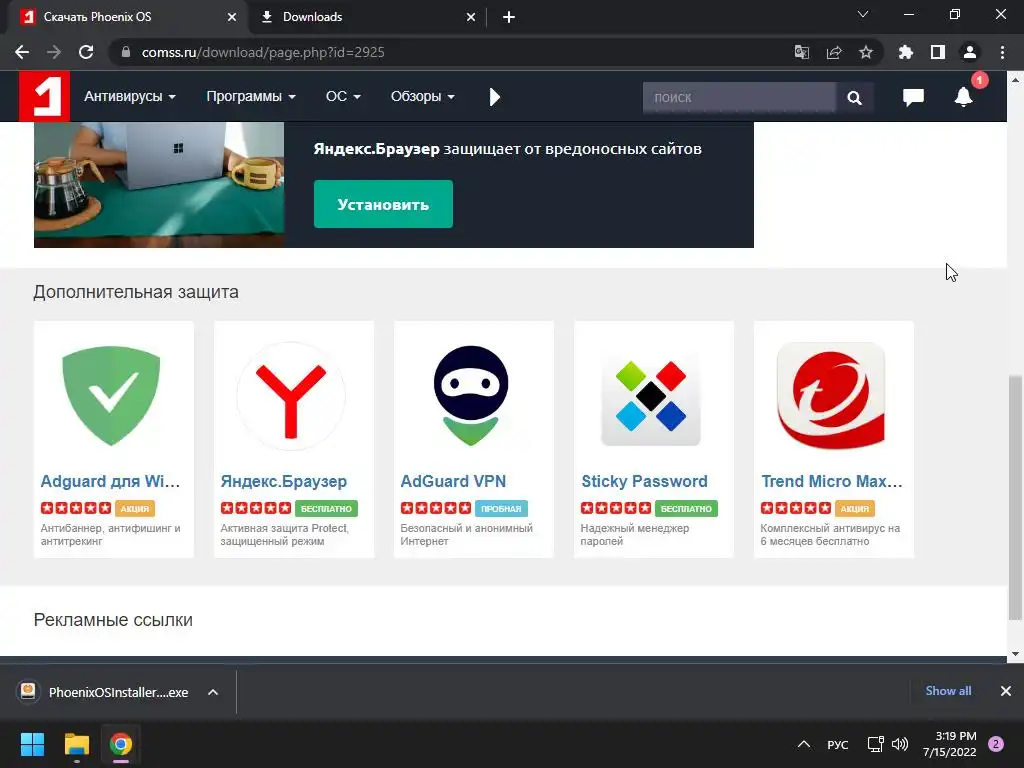Click the vertical page scrollbar thumb

coord(1015,497)
